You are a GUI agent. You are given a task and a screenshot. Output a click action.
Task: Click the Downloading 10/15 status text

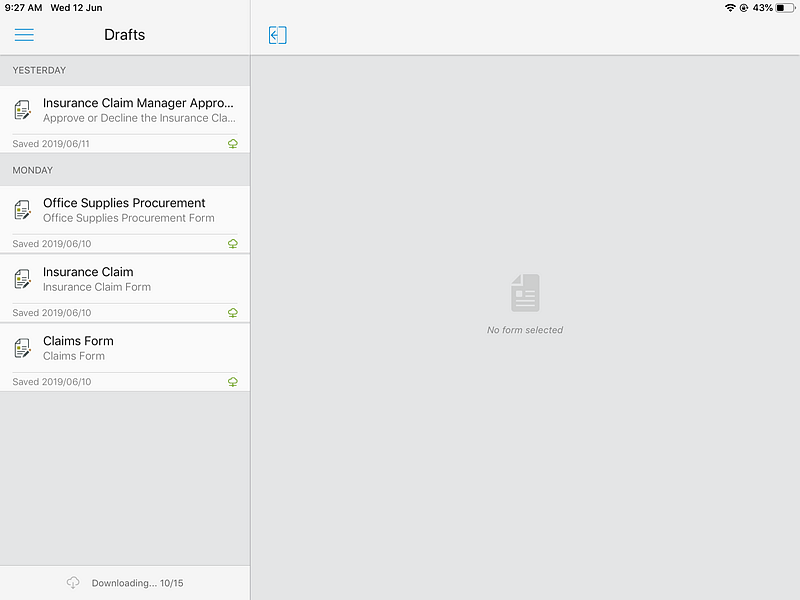(x=137, y=583)
